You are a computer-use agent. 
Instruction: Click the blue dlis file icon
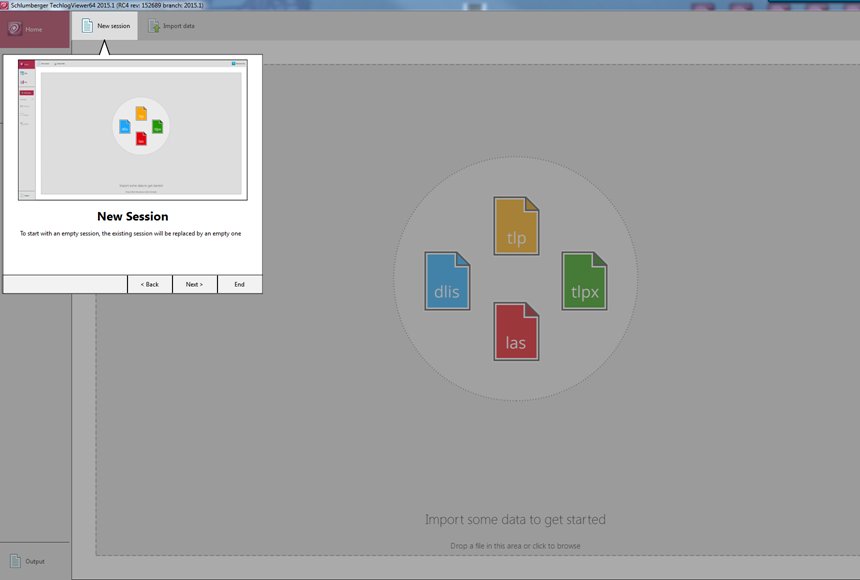[447, 281]
